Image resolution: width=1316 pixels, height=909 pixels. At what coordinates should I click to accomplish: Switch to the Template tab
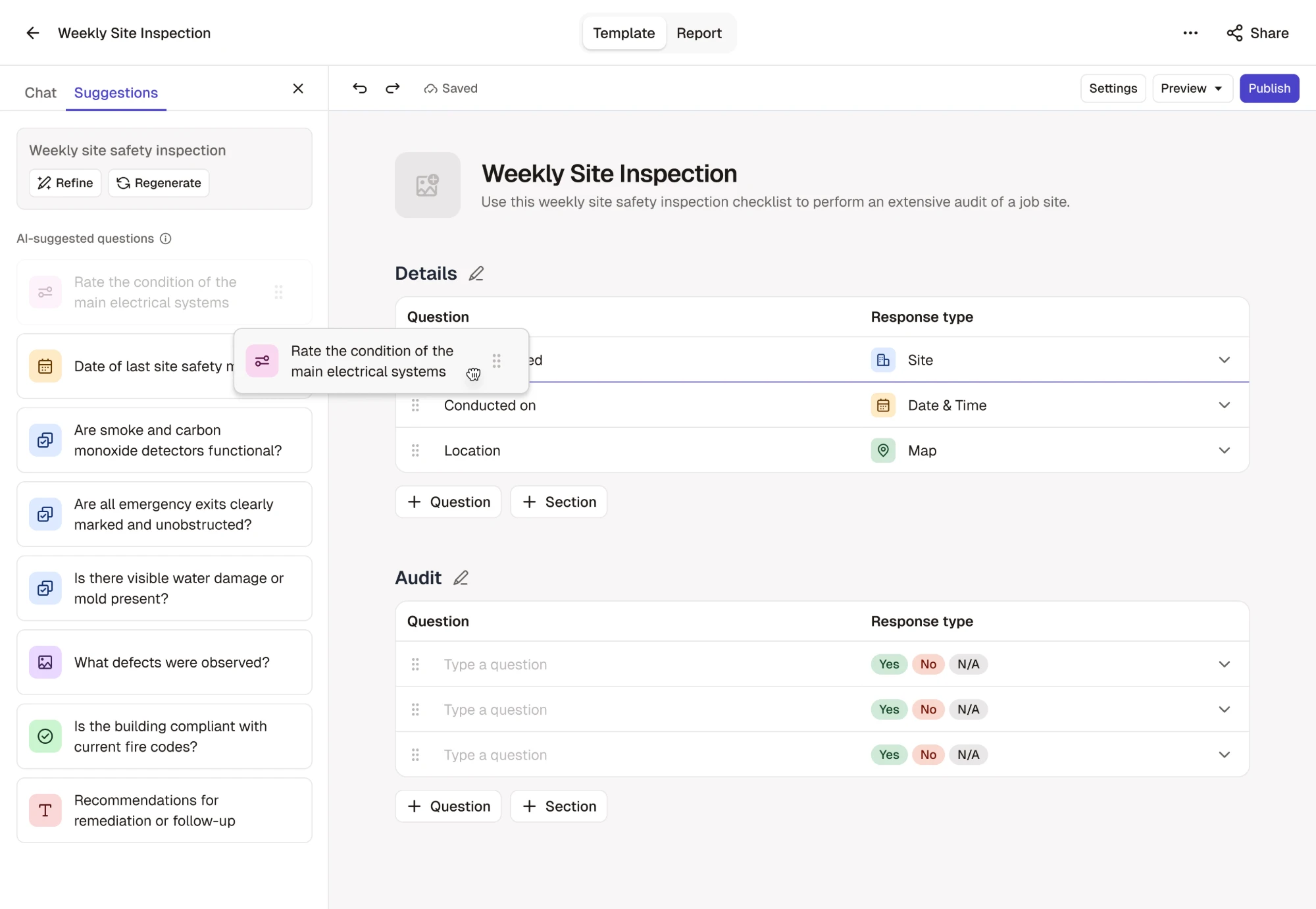(x=624, y=33)
